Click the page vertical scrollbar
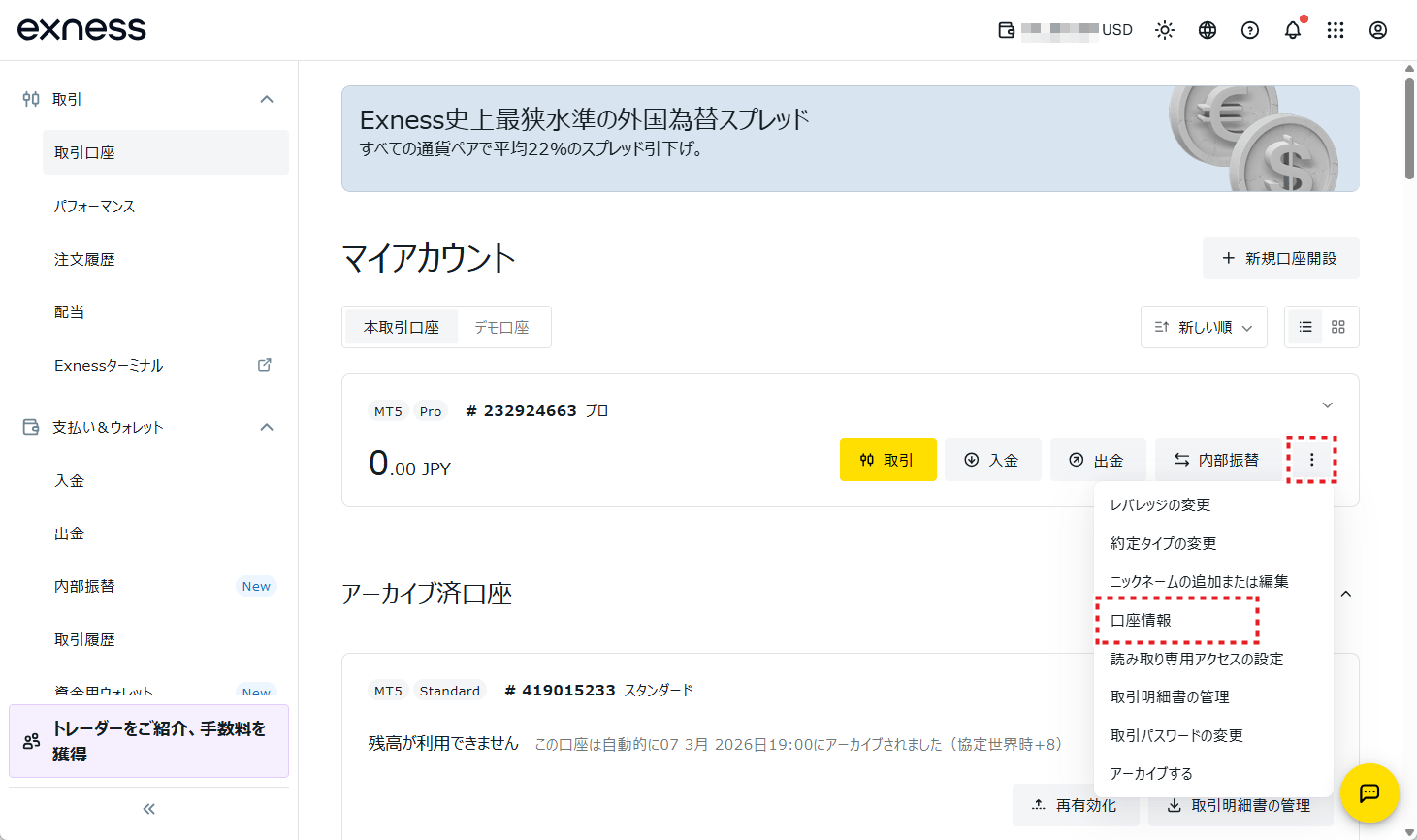This screenshot has height=840, width=1417. (x=1409, y=126)
